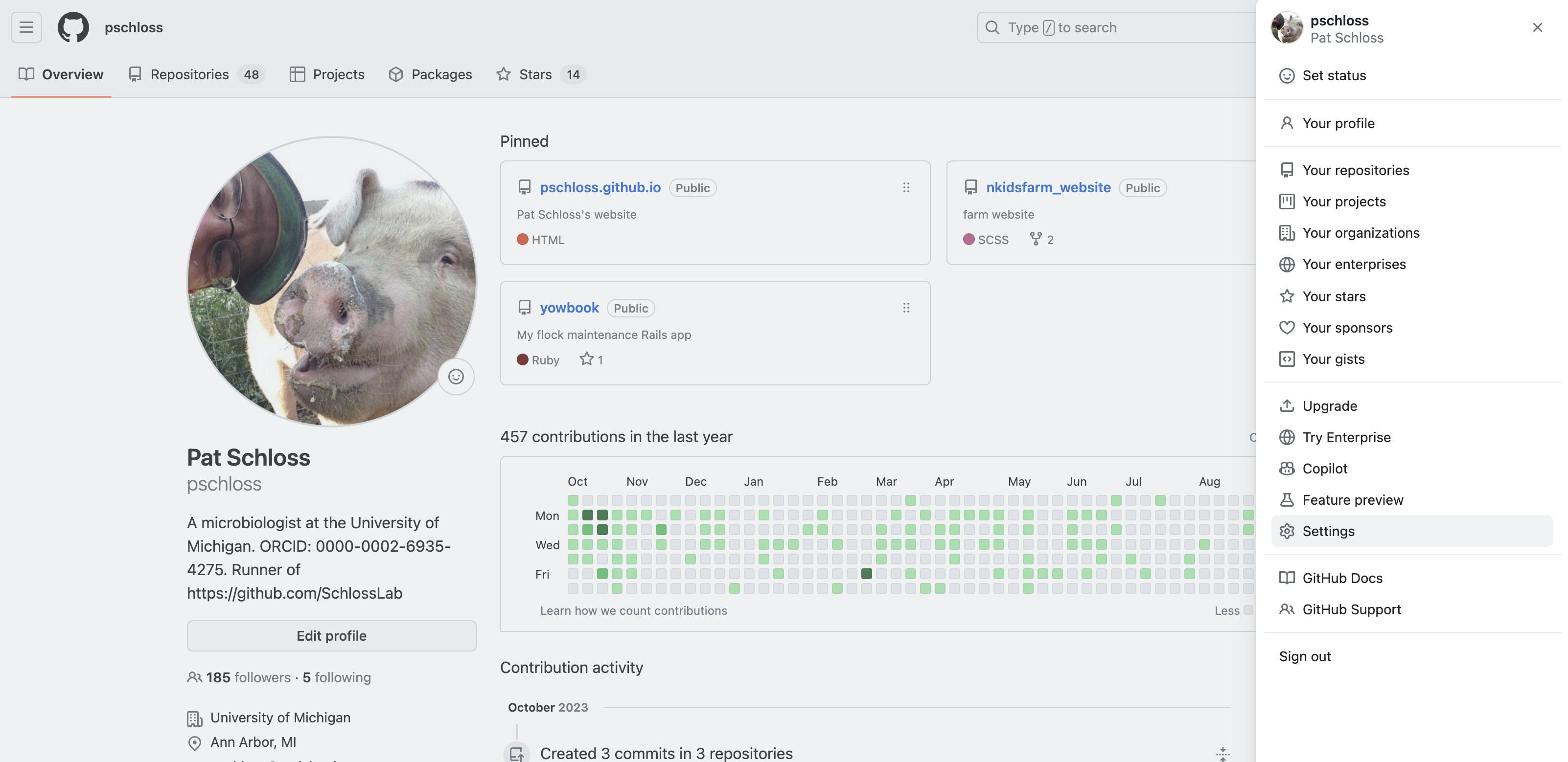Click fork count on nkidsfarm_website
The height and width of the screenshot is (762, 1568).
point(1041,239)
